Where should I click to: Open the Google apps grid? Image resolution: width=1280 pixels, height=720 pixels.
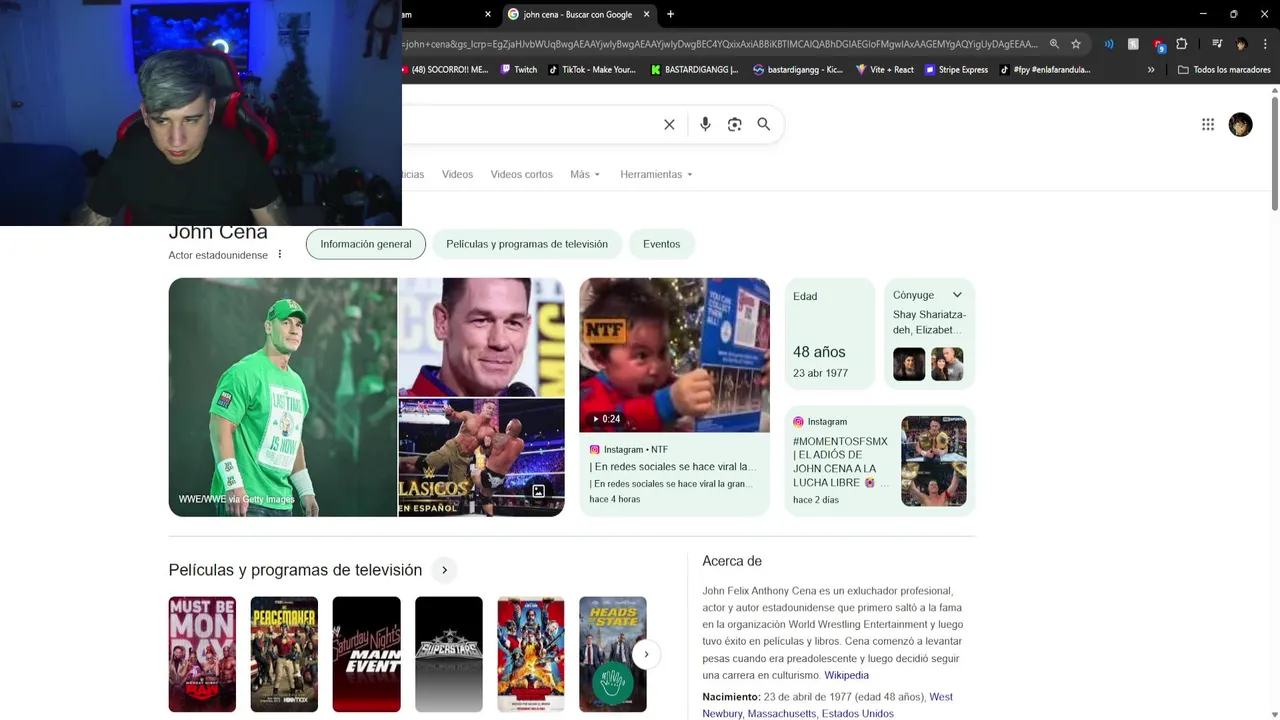(1208, 124)
